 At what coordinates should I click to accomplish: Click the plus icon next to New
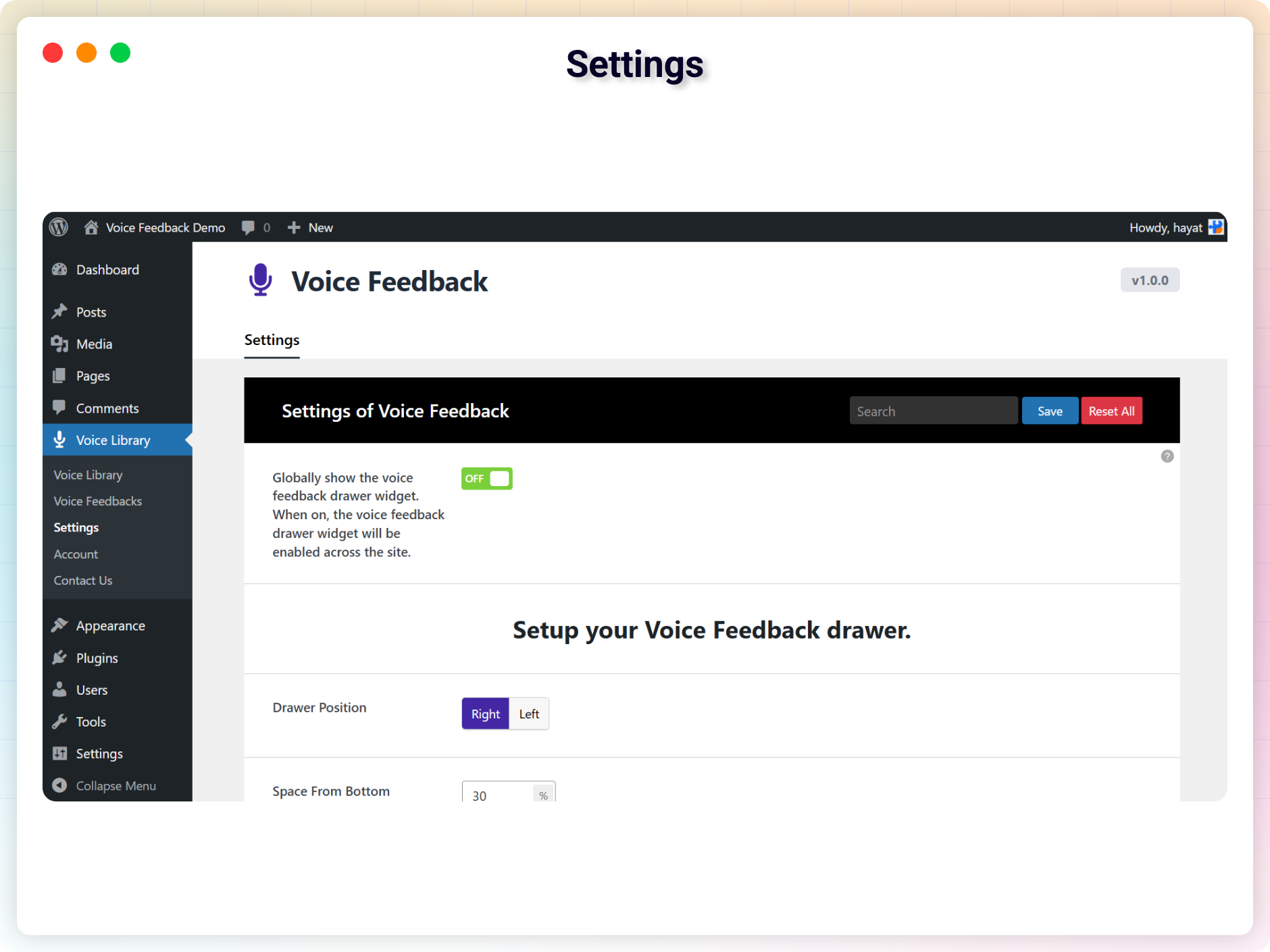tap(294, 228)
